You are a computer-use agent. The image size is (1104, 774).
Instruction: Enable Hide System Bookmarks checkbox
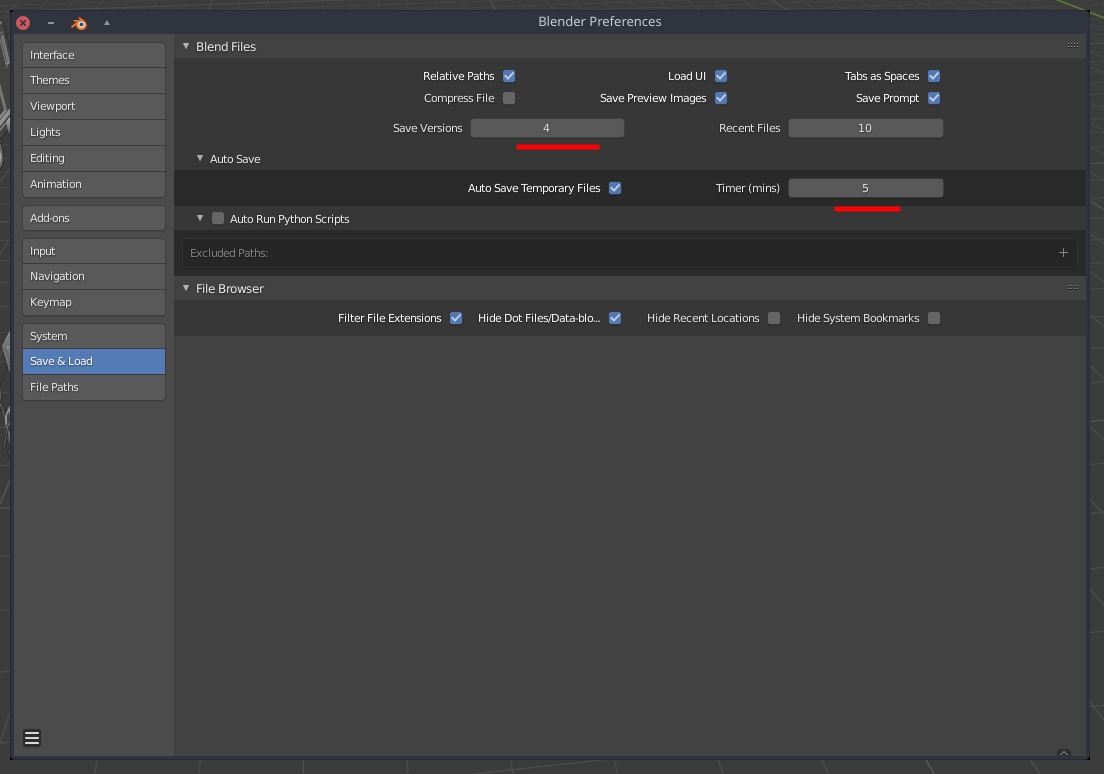934,318
